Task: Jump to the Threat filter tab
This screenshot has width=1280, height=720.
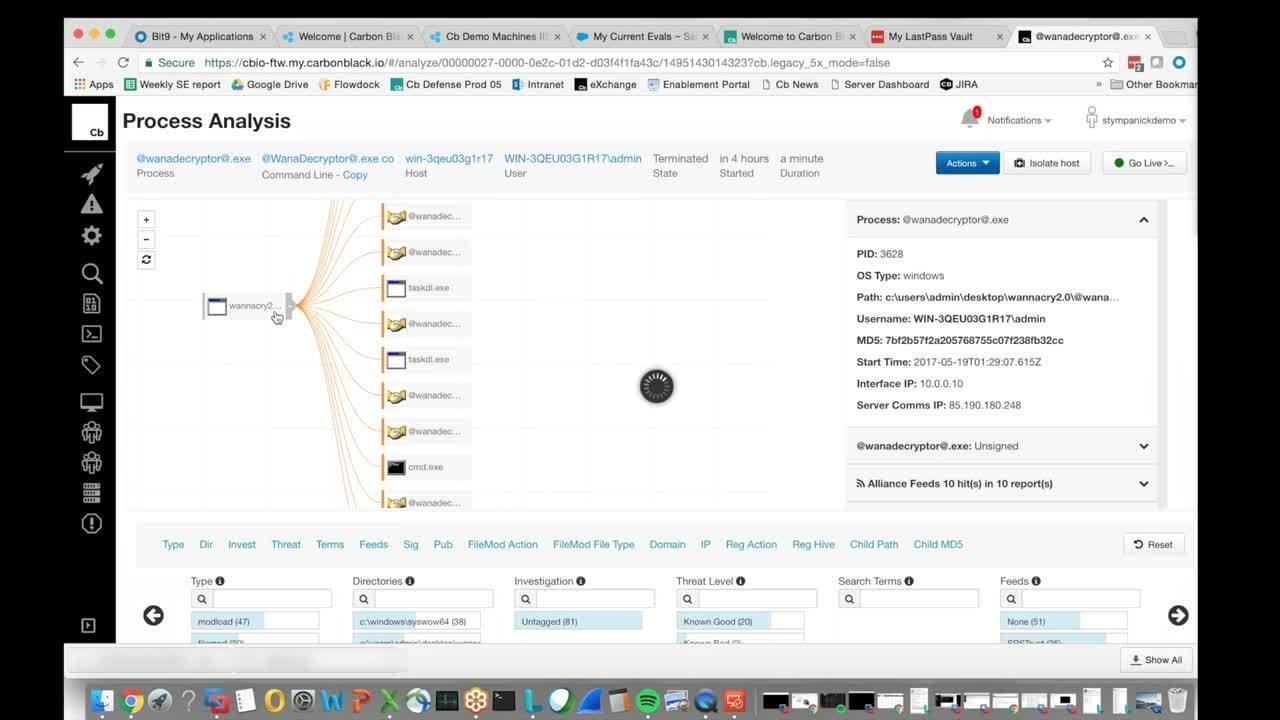Action: click(285, 544)
